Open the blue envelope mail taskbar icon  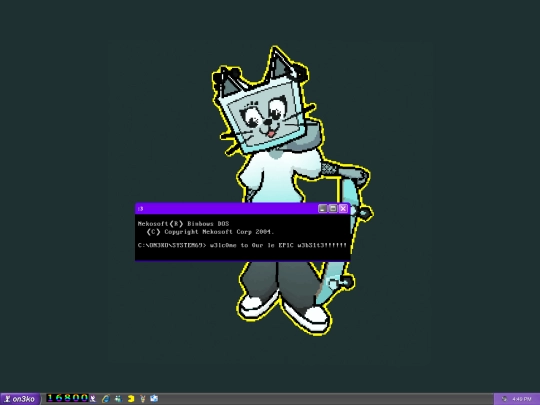(154, 399)
